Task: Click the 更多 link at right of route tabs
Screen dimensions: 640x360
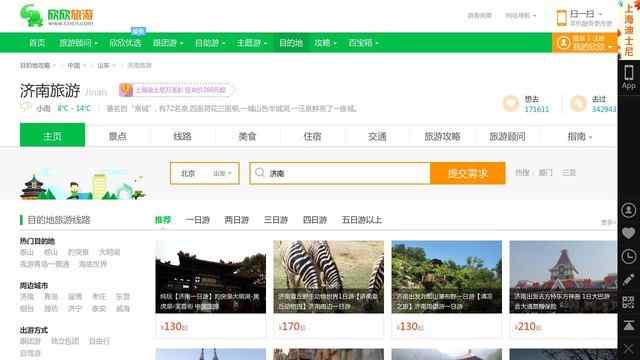Action: (608, 222)
